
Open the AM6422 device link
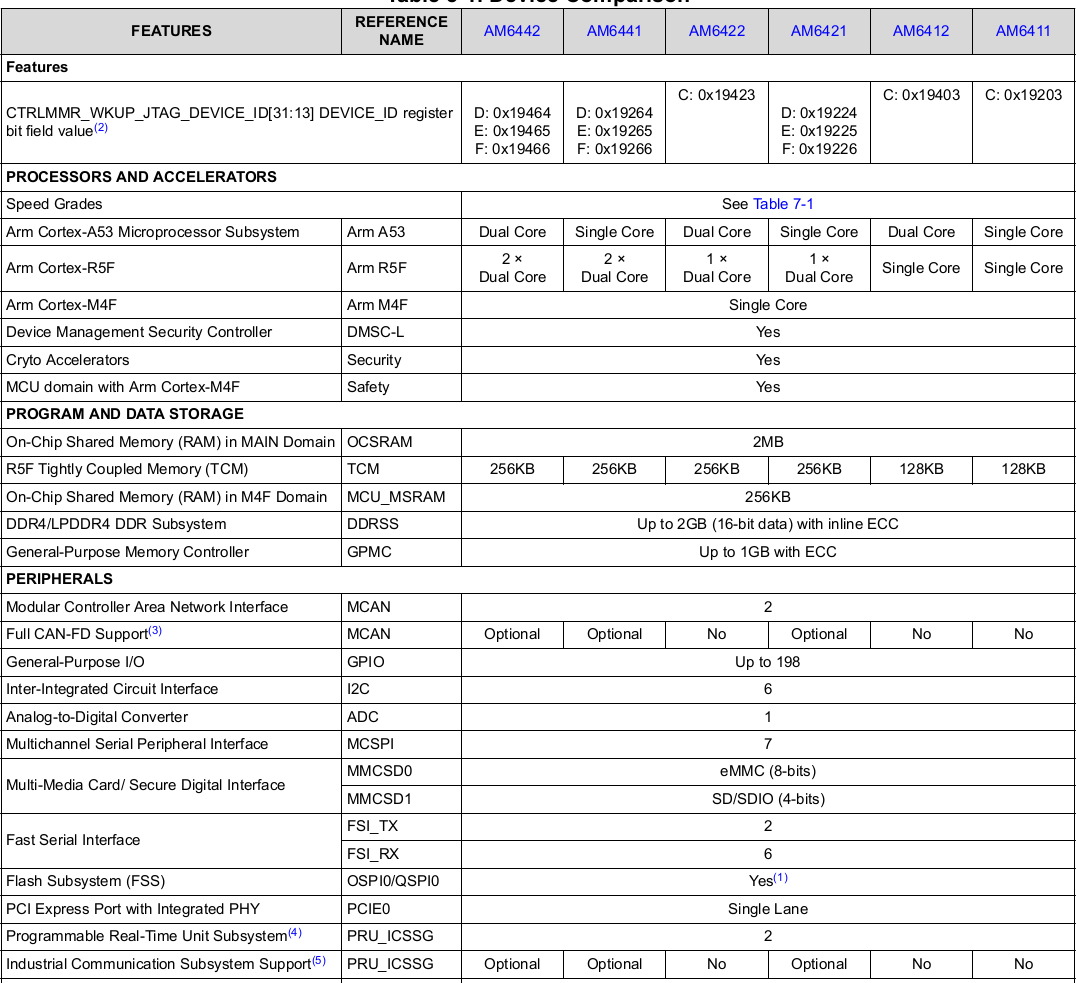pyautogui.click(x=716, y=31)
